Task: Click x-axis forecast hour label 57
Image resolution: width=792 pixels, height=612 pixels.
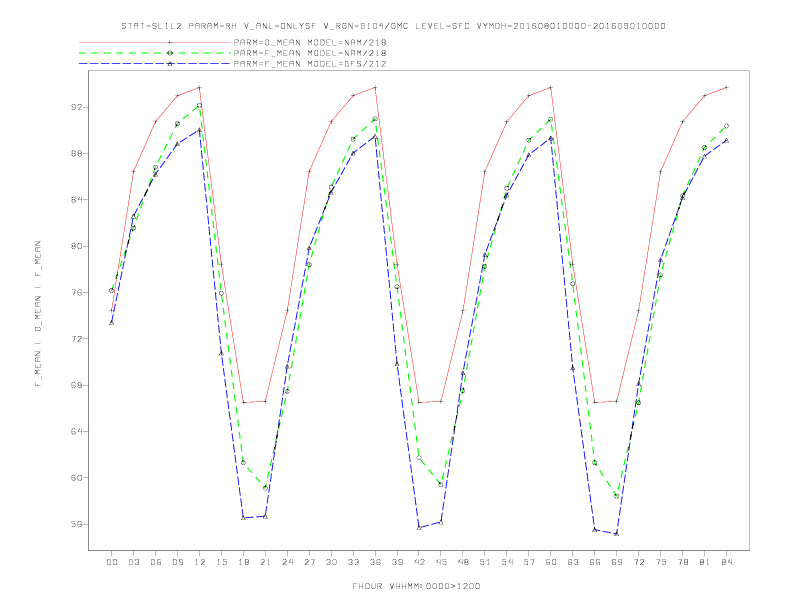Action: 529,562
